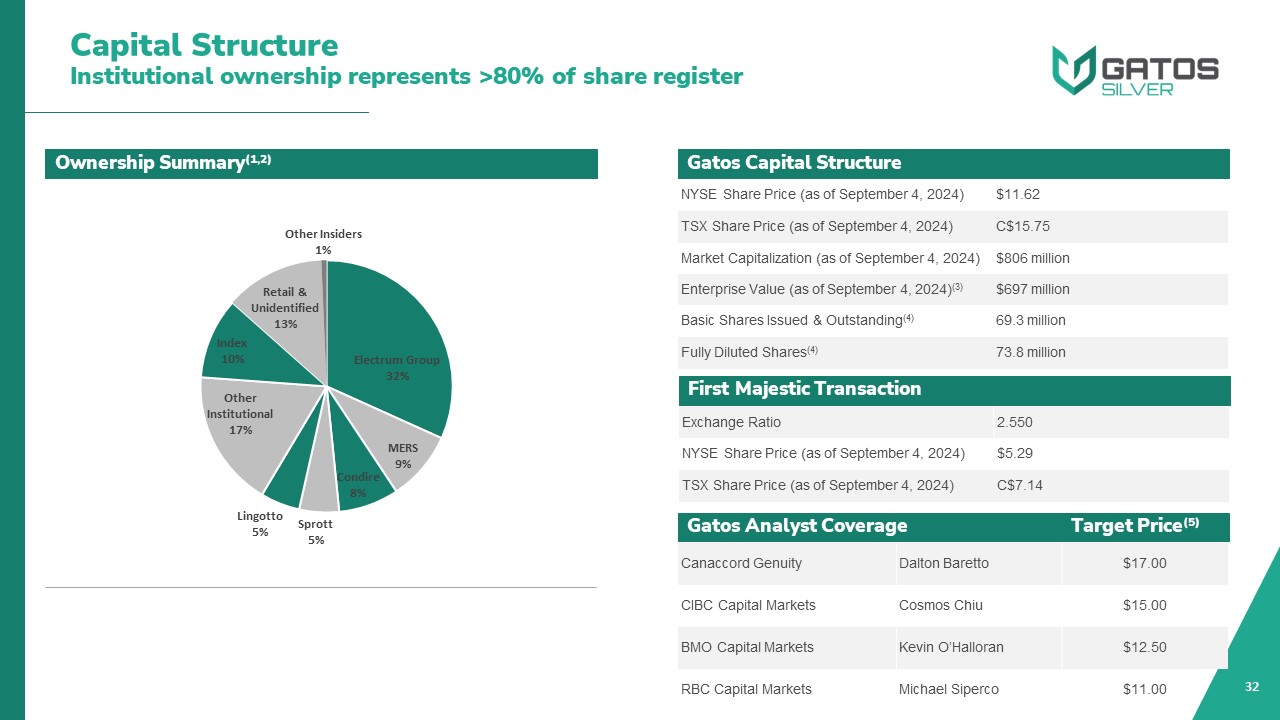Click the Gatos Silver logo
Viewport: 1280px width, 720px height.
click(x=1134, y=70)
